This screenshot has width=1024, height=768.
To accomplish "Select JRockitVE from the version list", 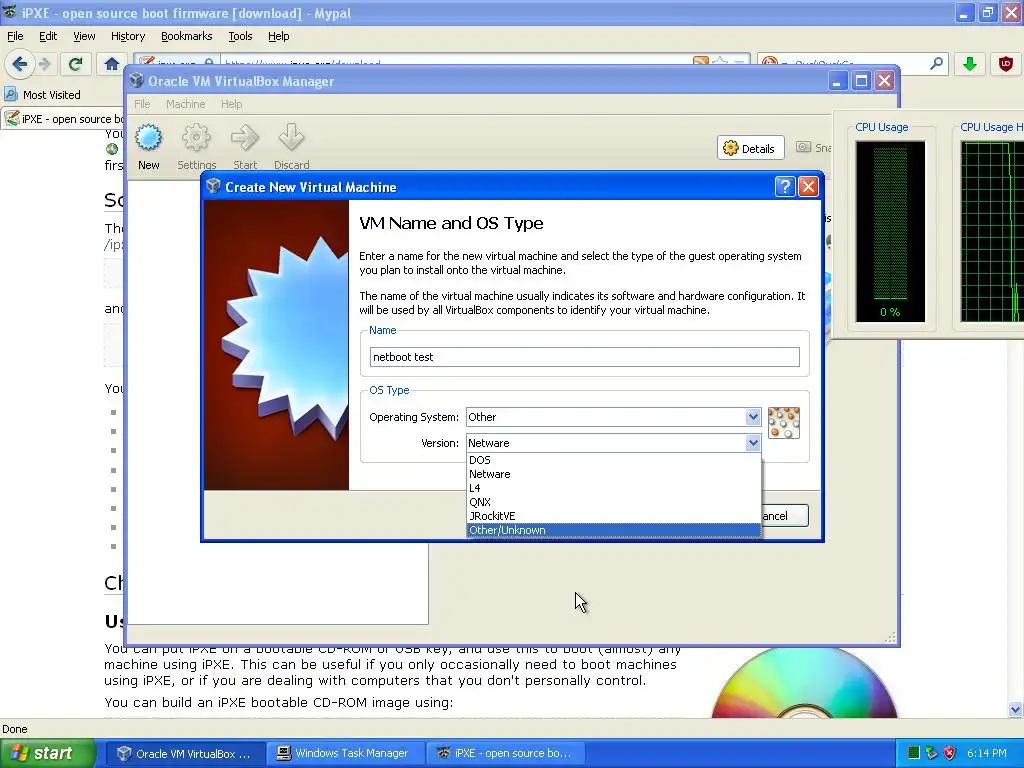I will [614, 516].
